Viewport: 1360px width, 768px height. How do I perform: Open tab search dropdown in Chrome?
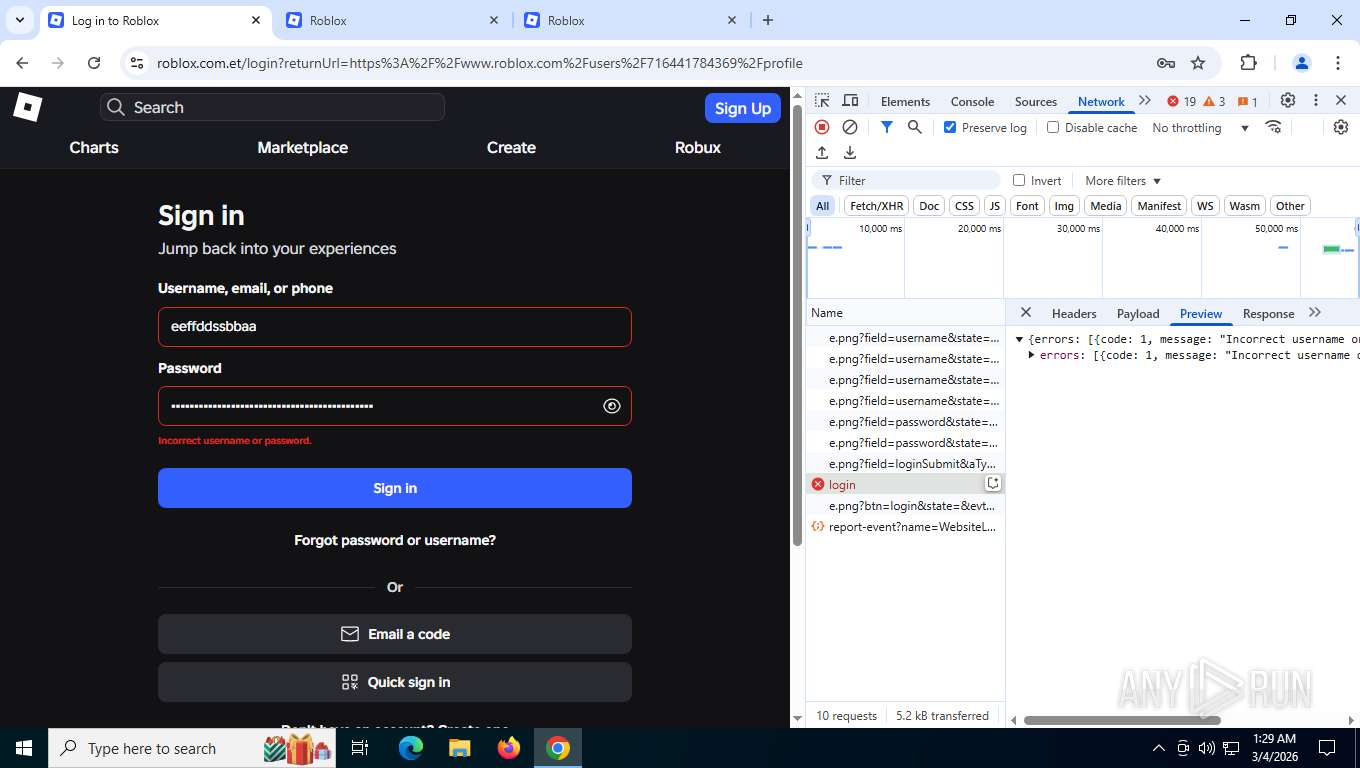click(x=20, y=20)
